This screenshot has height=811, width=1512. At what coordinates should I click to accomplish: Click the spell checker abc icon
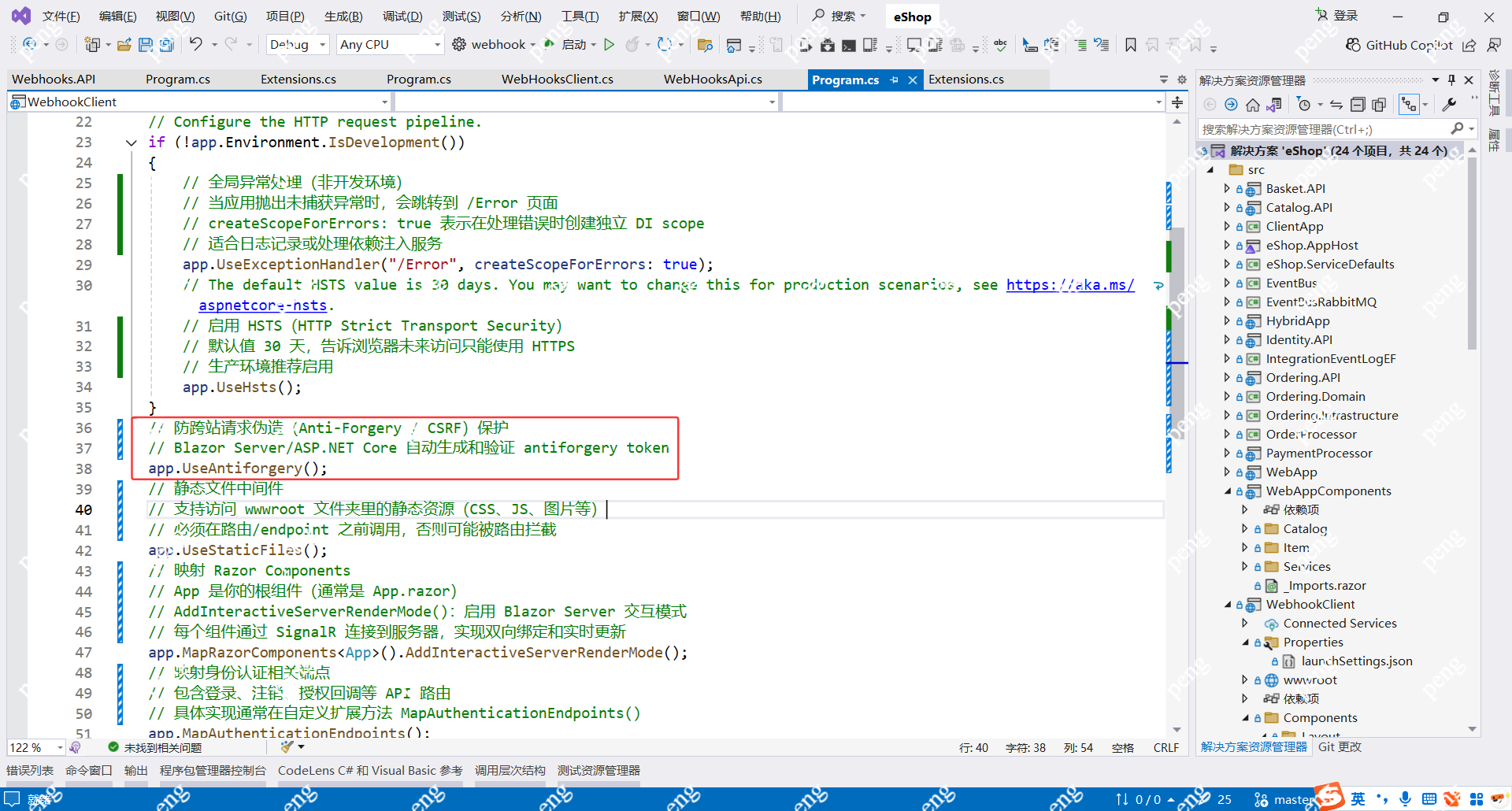[x=1000, y=45]
